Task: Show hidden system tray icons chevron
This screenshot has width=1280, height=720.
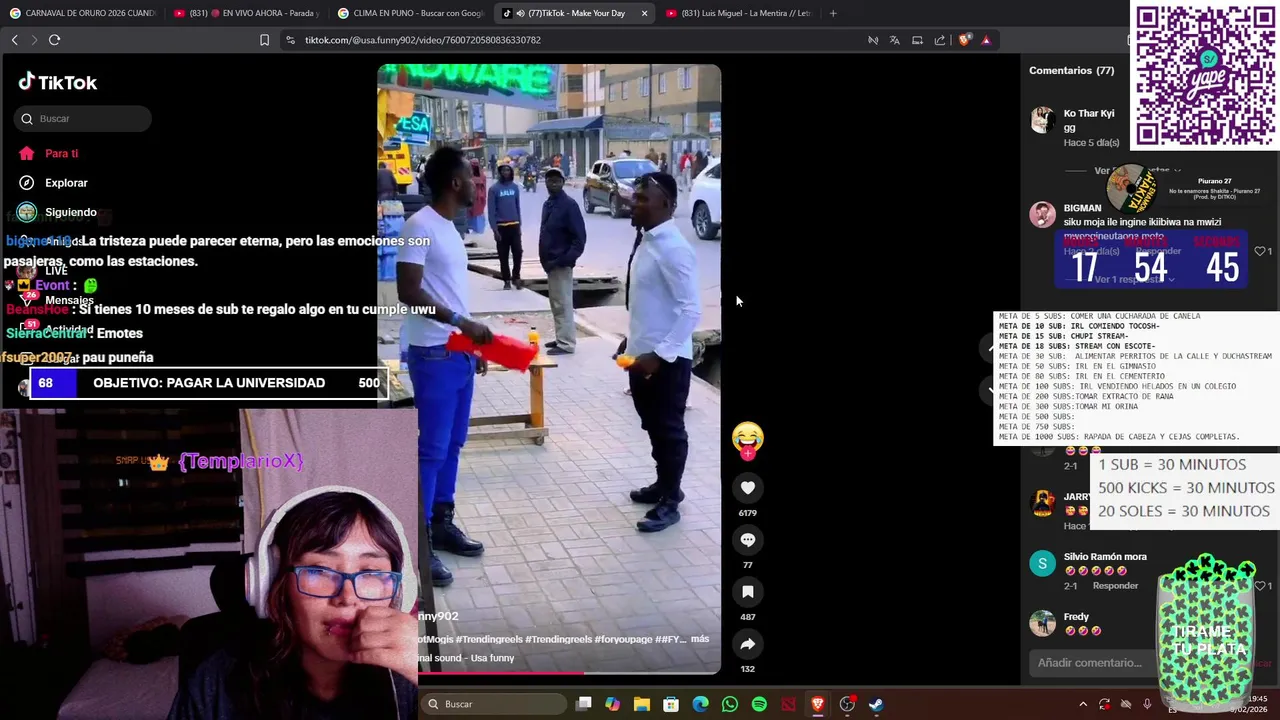Action: pyautogui.click(x=1083, y=704)
